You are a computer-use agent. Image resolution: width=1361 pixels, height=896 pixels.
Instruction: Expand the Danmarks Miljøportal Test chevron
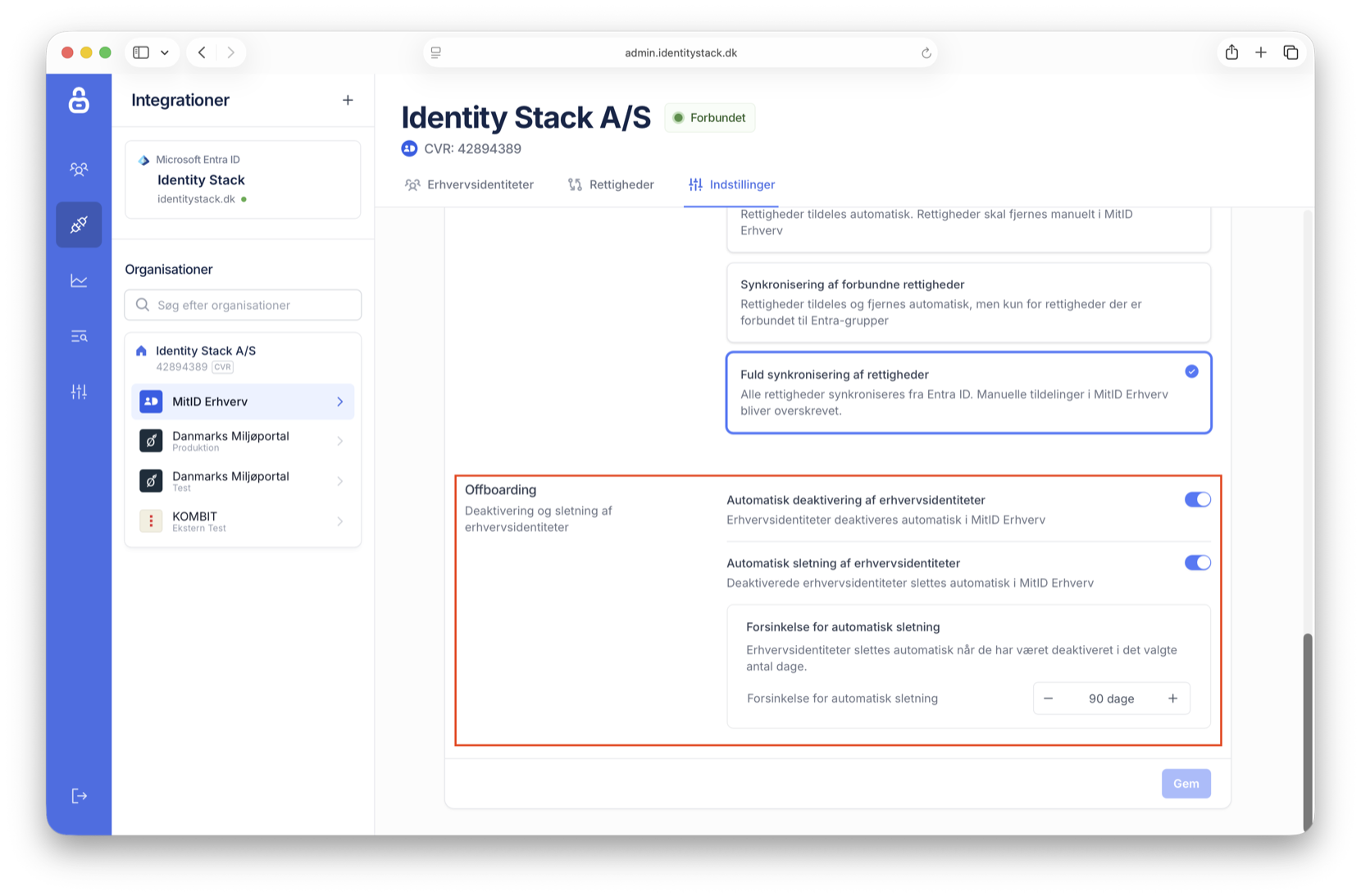(x=340, y=481)
